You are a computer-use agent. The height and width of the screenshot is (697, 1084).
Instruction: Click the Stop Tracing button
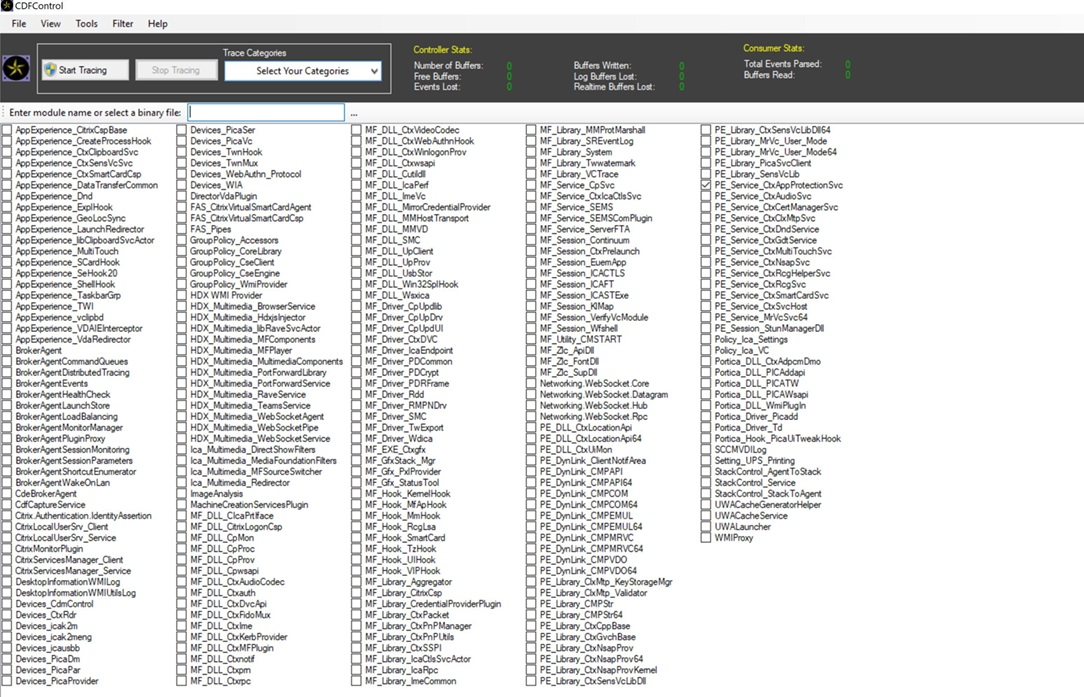click(176, 70)
